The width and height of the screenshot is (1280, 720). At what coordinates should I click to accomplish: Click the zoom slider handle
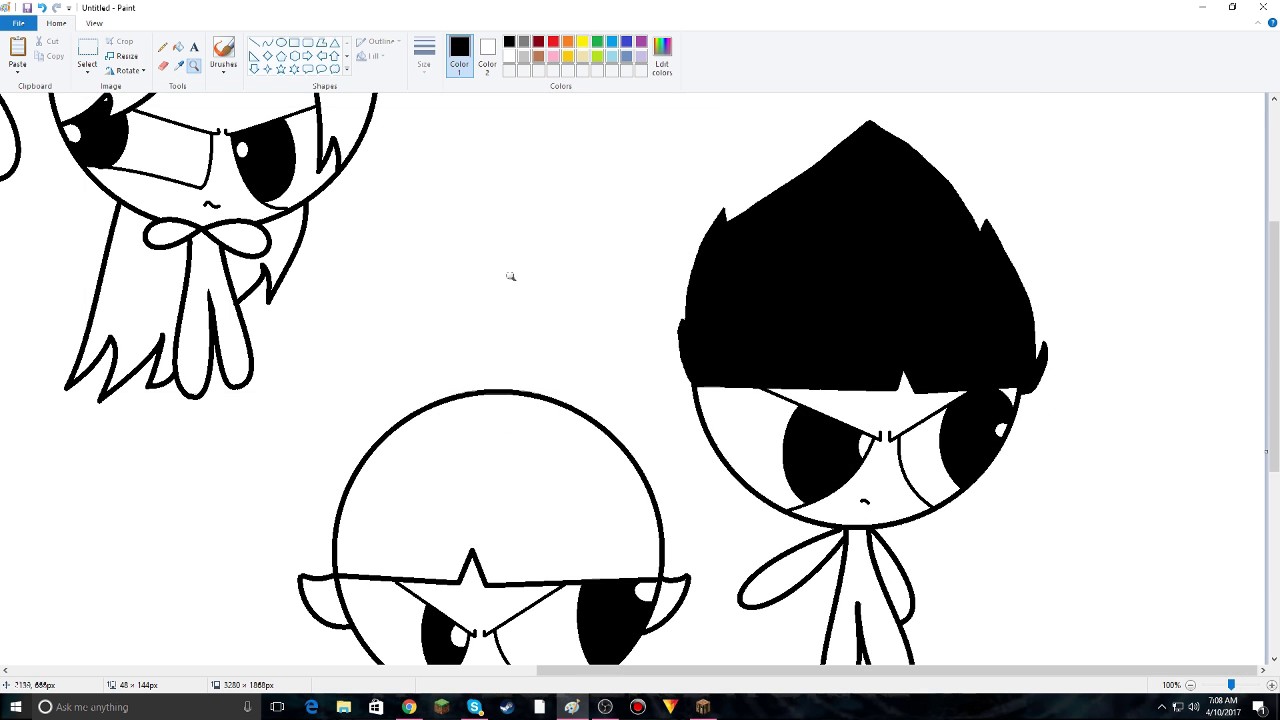coord(1231,685)
